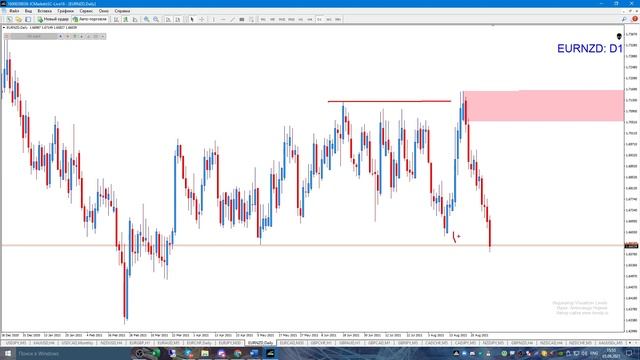The image size is (640, 360).
Task: Open the Окно menu
Action: [104, 11]
